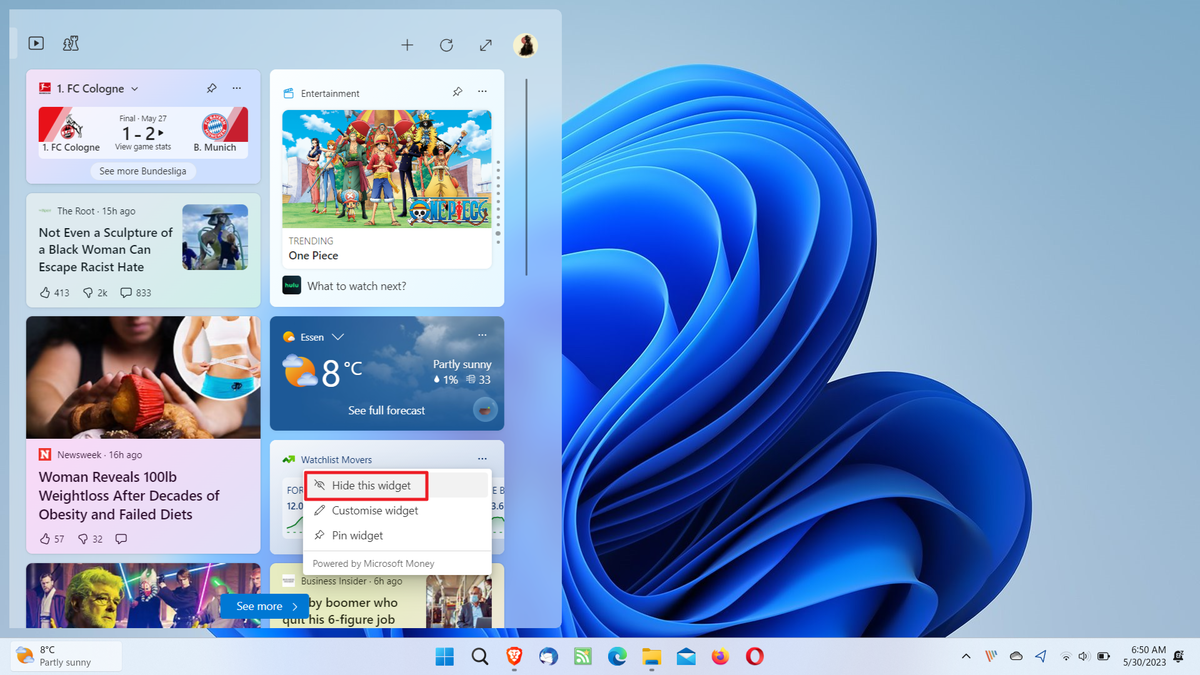The width and height of the screenshot is (1200, 675).
Task: Click the See more Bundesliga button
Action: click(x=142, y=170)
